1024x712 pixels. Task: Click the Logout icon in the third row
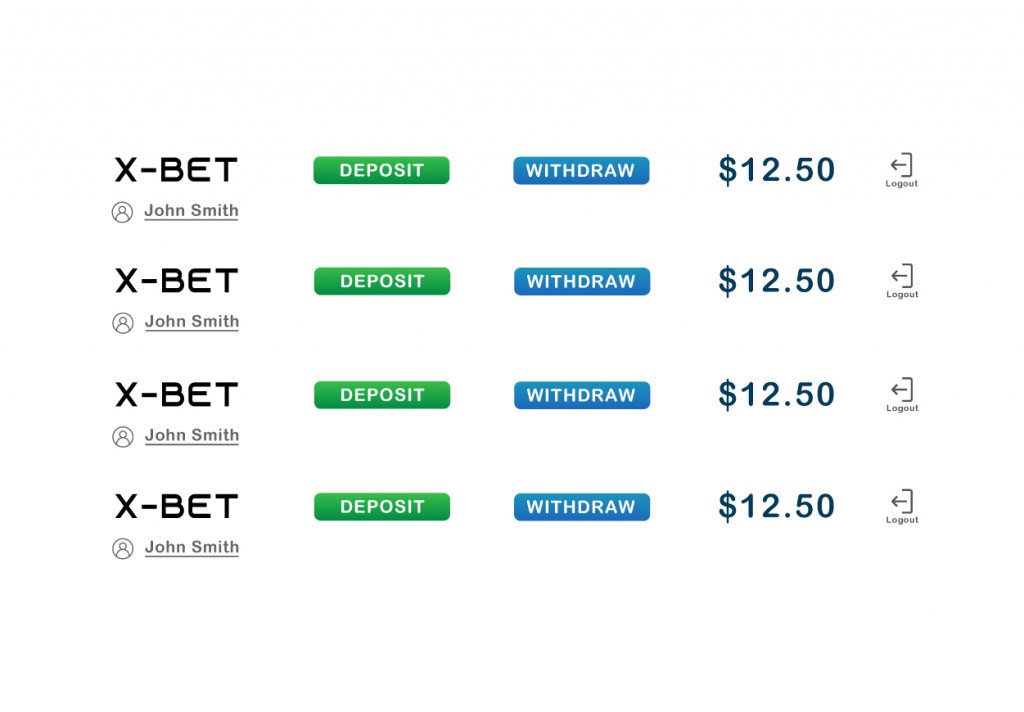(x=902, y=390)
